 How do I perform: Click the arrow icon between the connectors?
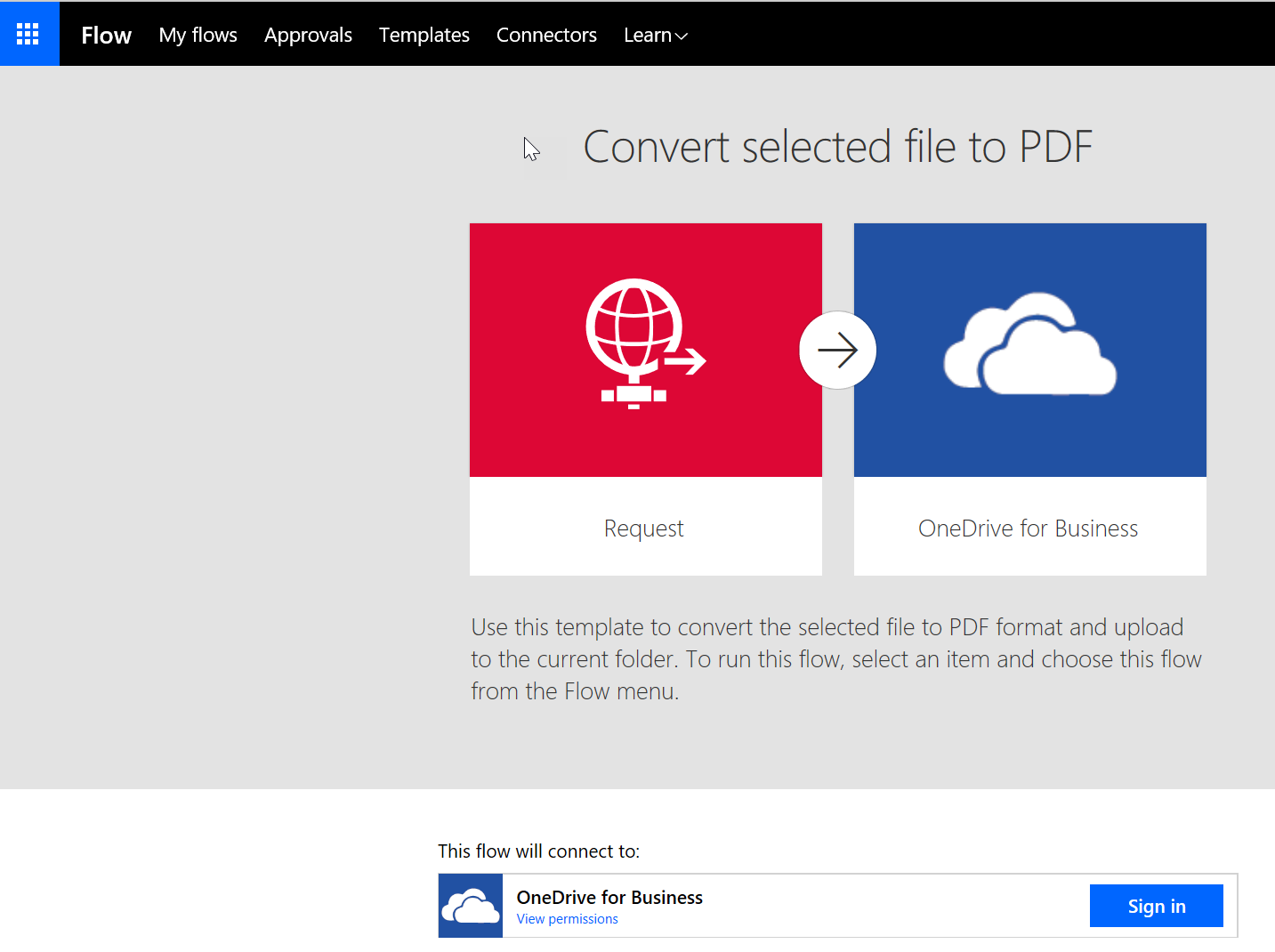837,350
